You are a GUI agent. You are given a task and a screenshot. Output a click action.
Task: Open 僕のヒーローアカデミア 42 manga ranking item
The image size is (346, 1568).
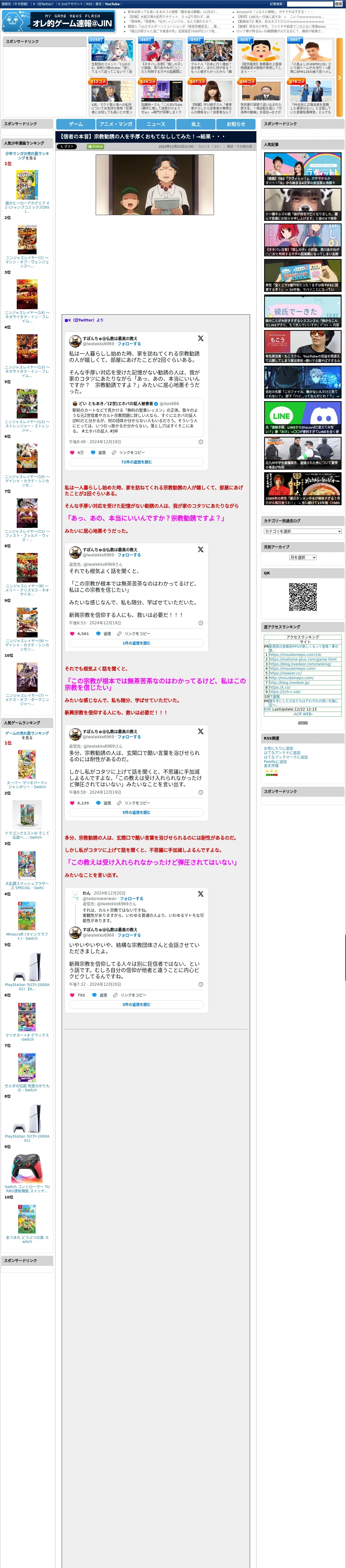click(x=27, y=192)
